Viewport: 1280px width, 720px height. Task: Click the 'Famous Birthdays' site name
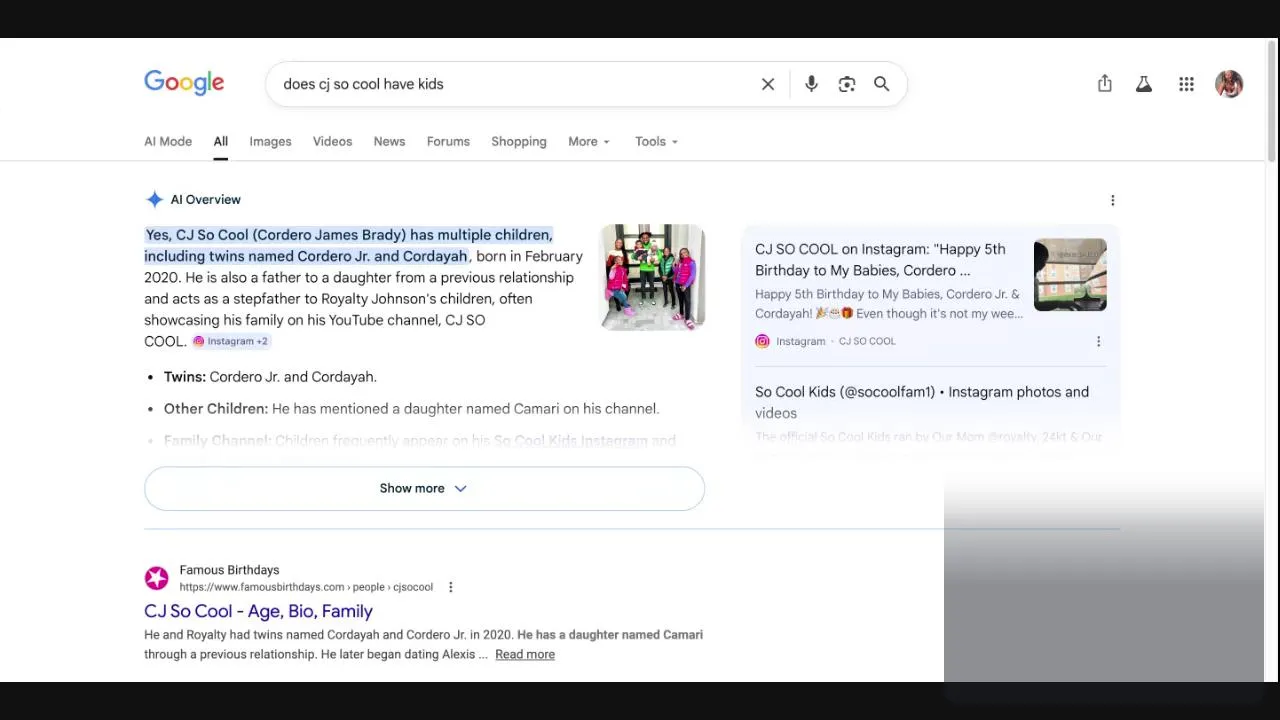click(x=229, y=570)
